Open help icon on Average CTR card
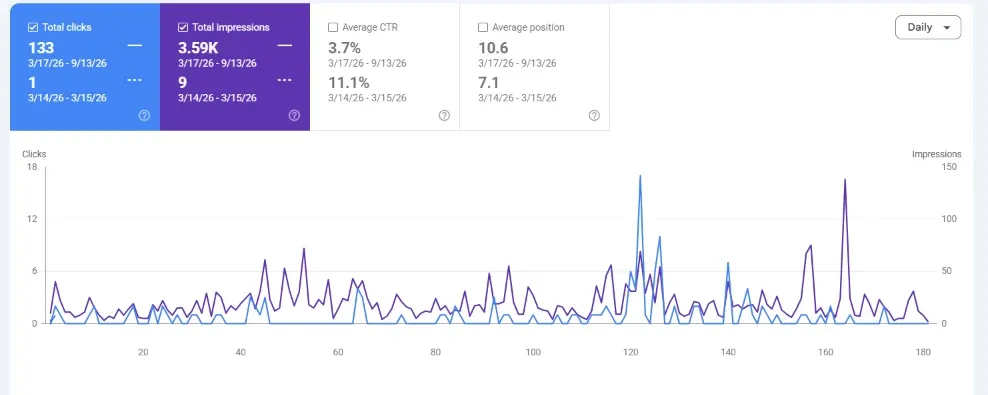Screen dimensions: 988x395 tap(444, 115)
